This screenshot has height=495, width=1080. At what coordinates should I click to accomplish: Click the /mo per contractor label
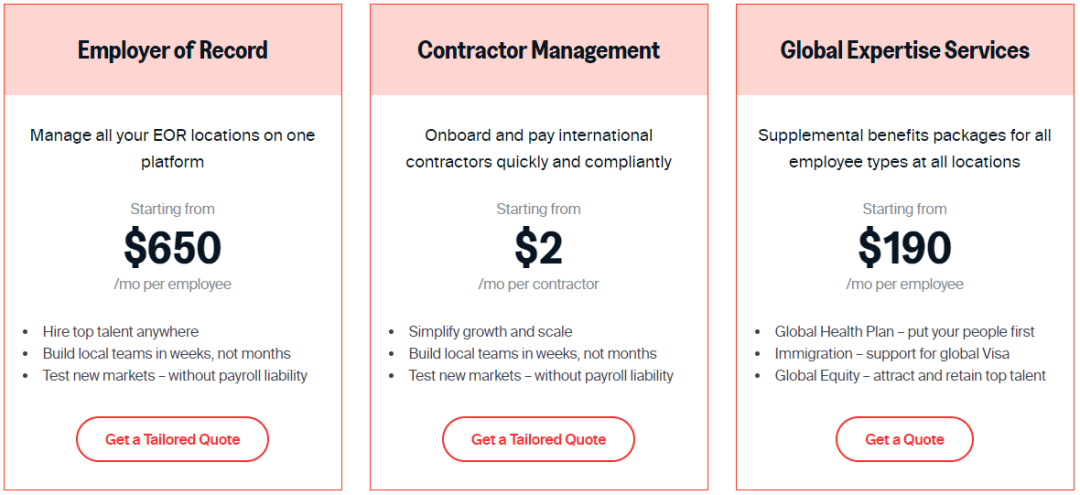pos(538,284)
